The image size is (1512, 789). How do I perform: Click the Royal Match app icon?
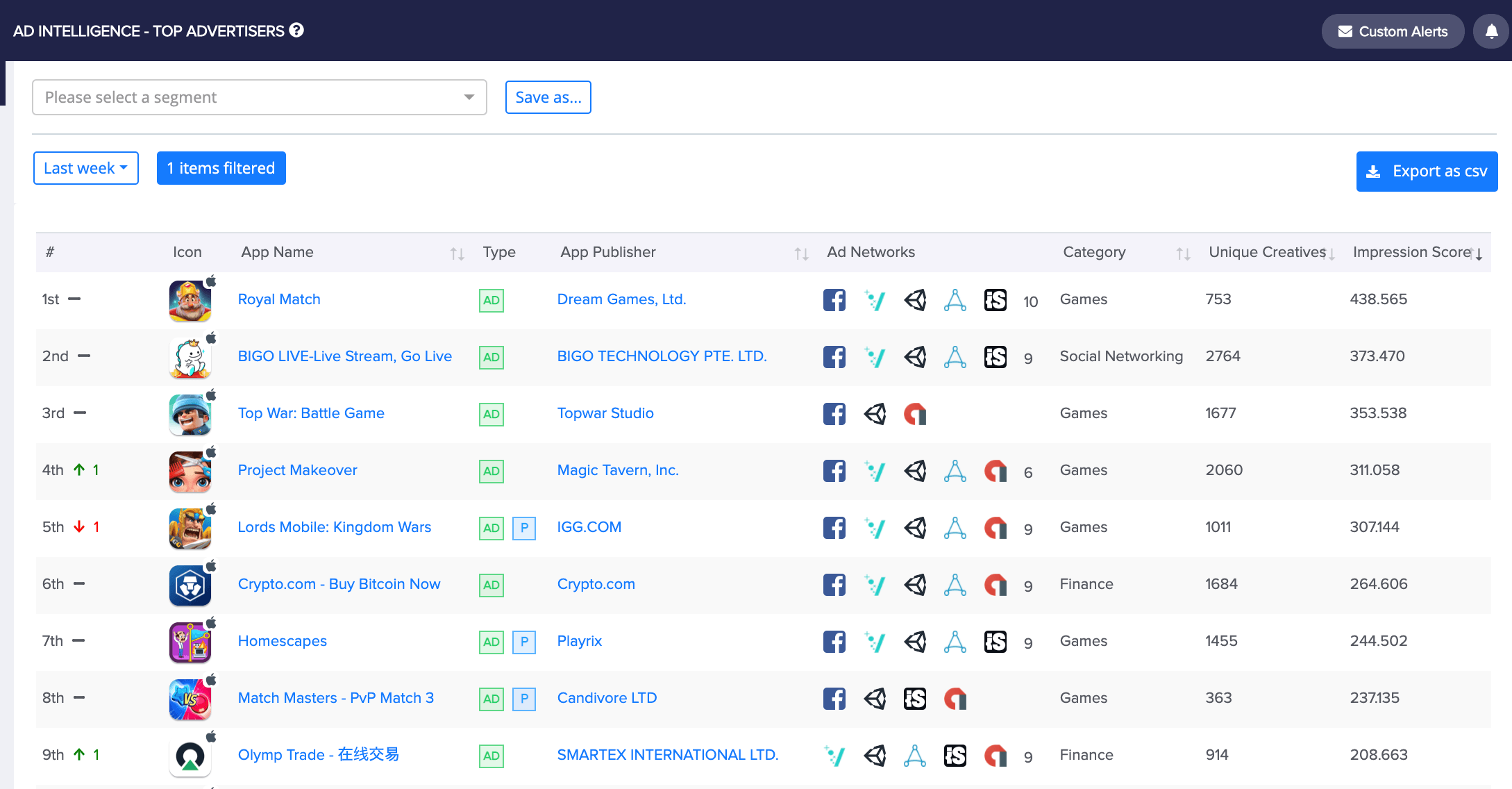click(x=190, y=300)
